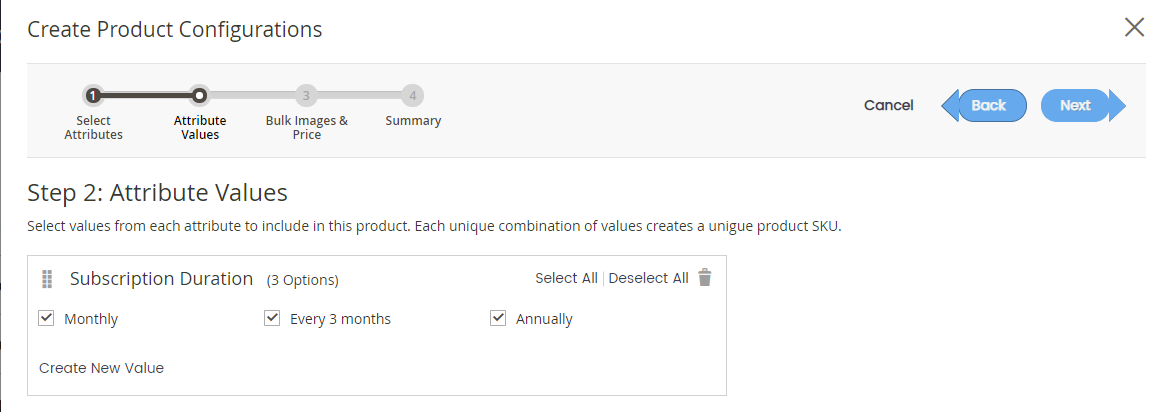Click the Bulk Images & Price step label
Image resolution: width=1166 pixels, height=412 pixels.
[x=306, y=127]
